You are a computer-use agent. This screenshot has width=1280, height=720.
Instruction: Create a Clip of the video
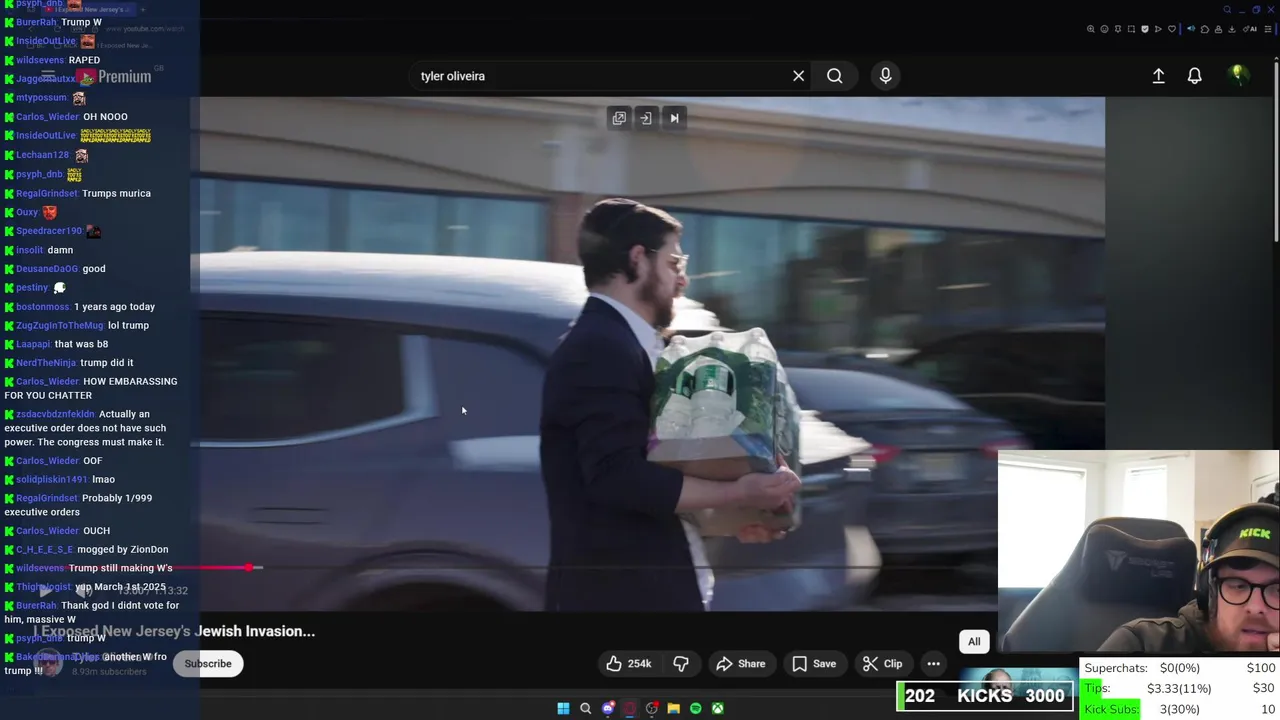882,664
